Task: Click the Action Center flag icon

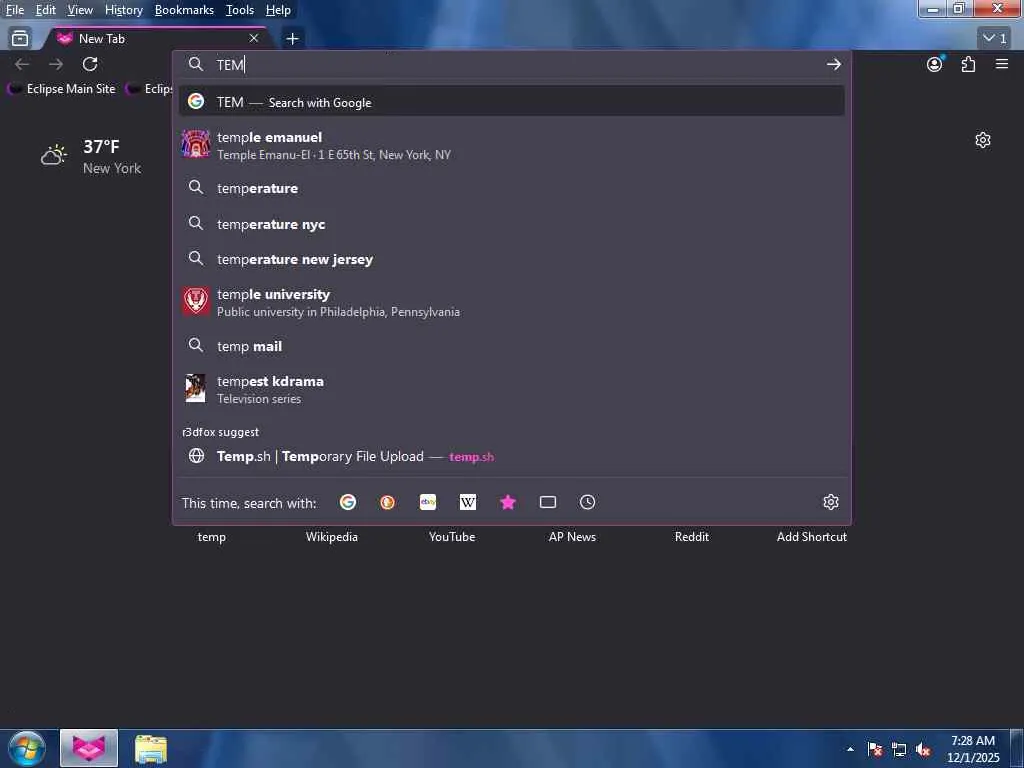Action: click(x=875, y=749)
